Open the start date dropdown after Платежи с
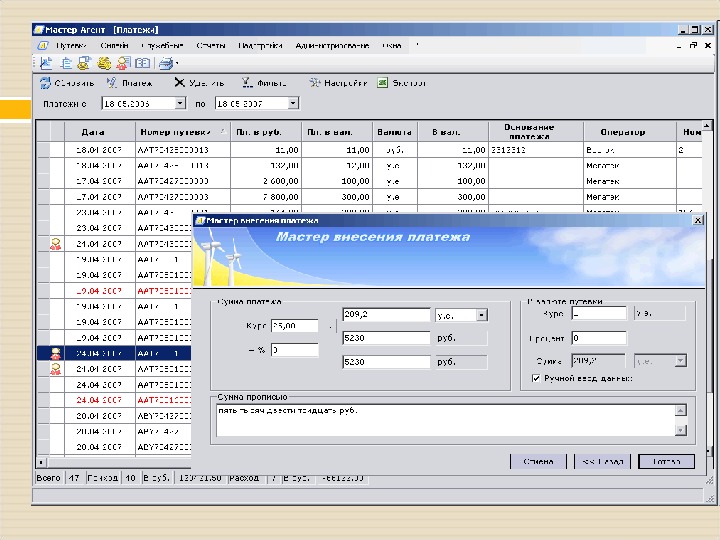 [x=180, y=103]
